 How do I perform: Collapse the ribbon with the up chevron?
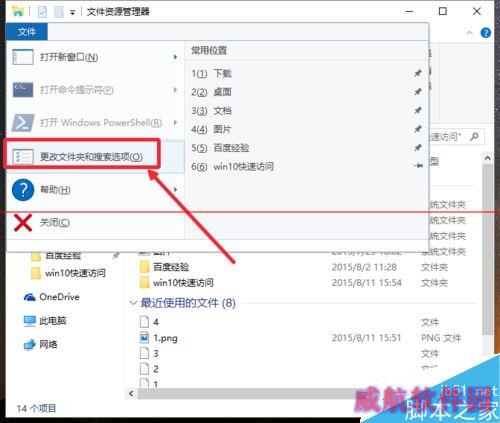469,33
